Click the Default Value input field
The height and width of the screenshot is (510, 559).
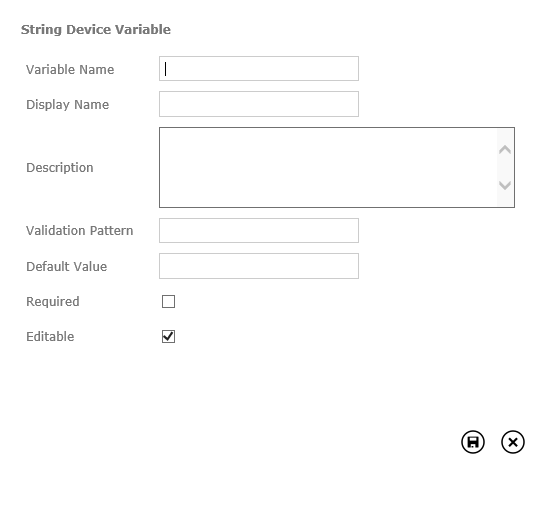click(259, 266)
